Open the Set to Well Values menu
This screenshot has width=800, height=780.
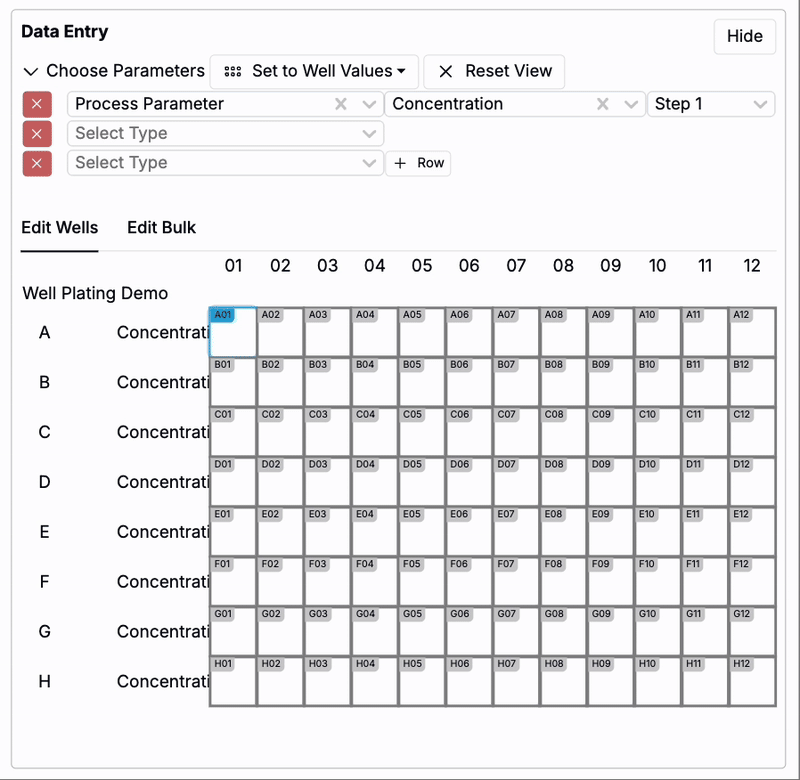click(x=314, y=71)
